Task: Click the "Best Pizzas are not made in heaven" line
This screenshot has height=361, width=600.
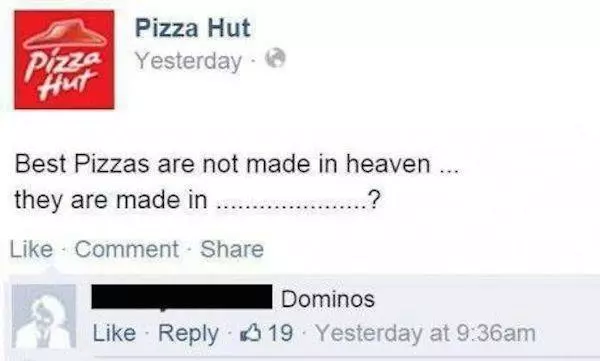Action: 222,164
